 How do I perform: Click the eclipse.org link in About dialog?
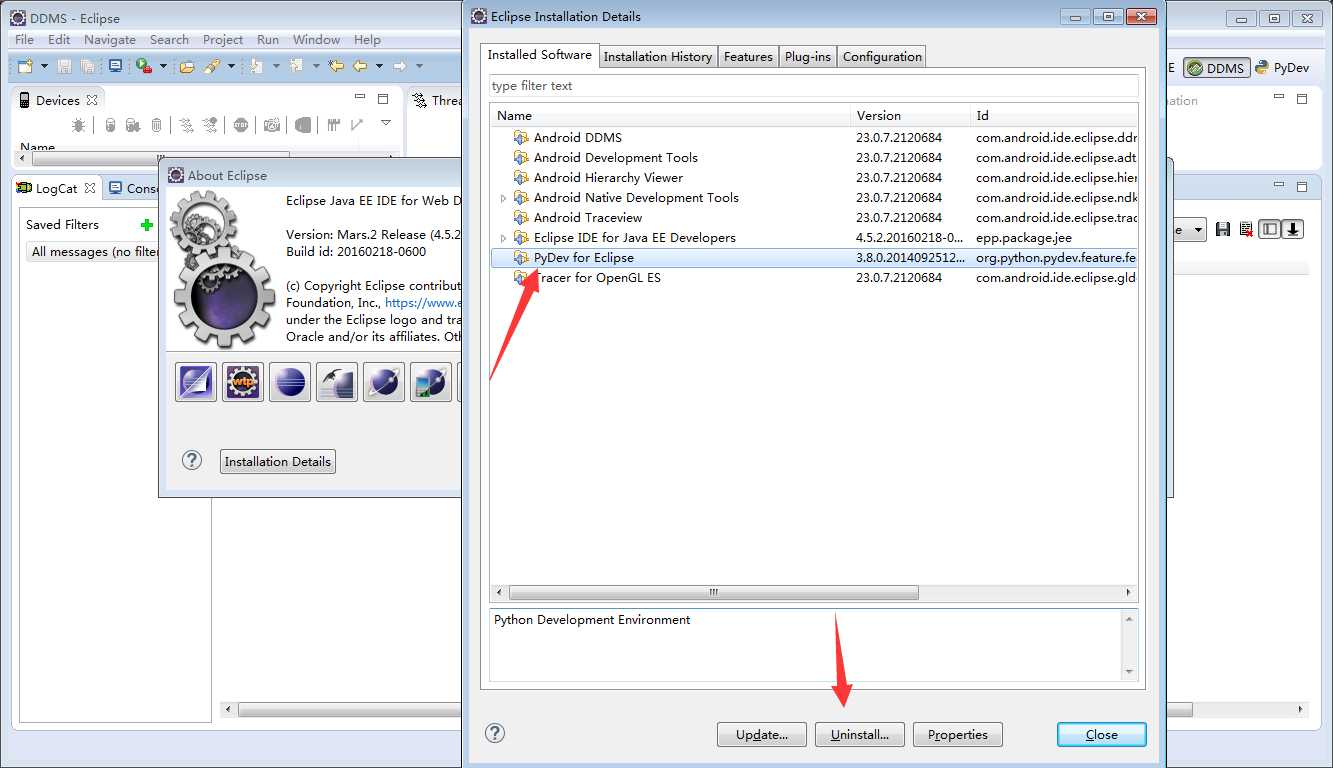tap(423, 303)
